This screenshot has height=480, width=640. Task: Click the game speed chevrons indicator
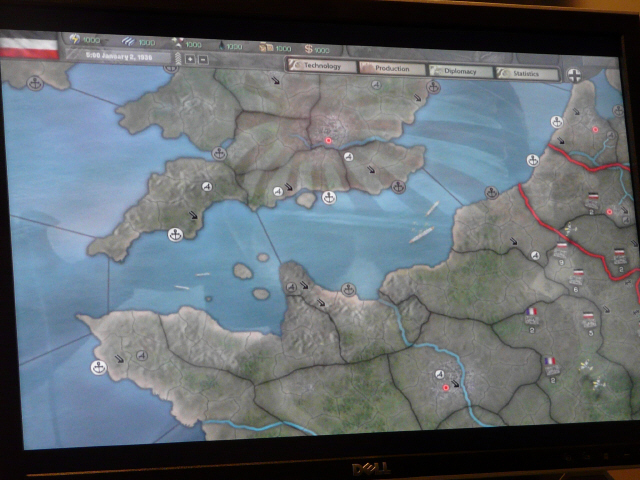tap(177, 58)
